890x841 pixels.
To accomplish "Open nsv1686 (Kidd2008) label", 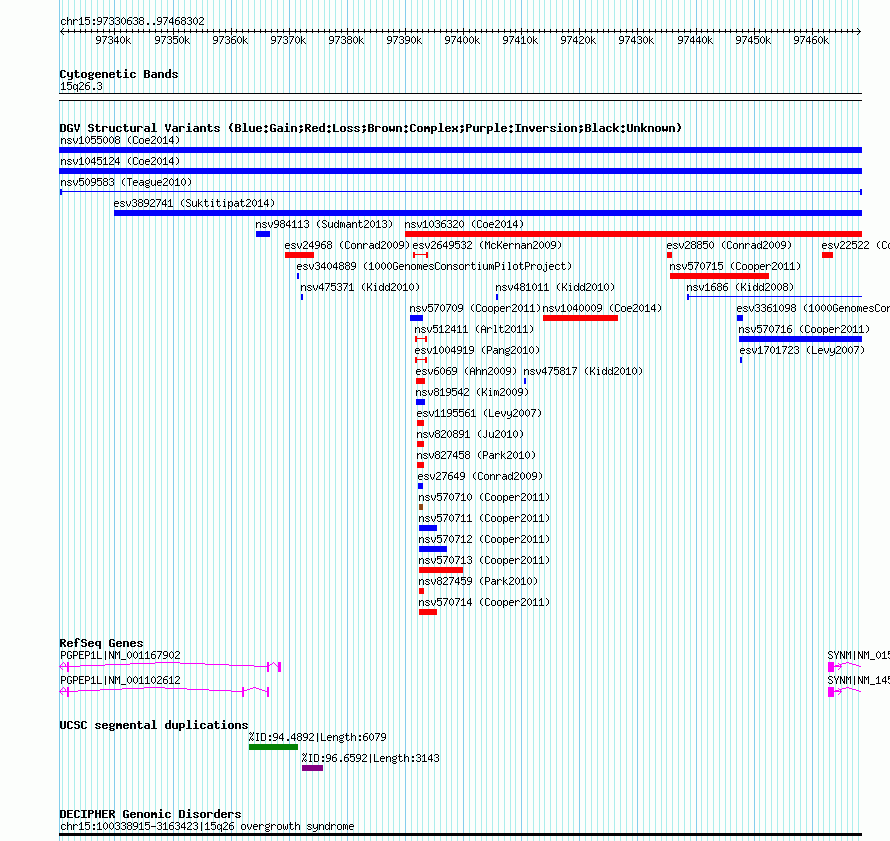I will [x=740, y=287].
